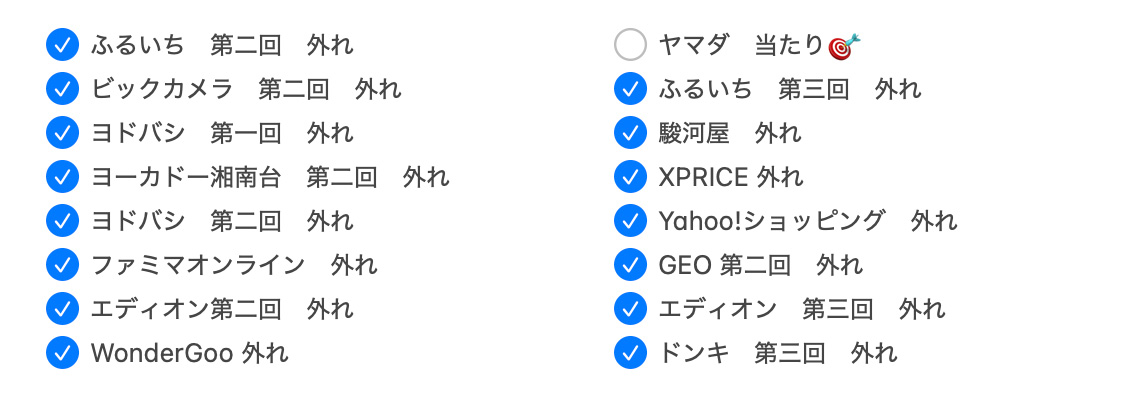Uncheck the XPRICE 外れ checkbox
This screenshot has width=1146, height=403.
630,177
